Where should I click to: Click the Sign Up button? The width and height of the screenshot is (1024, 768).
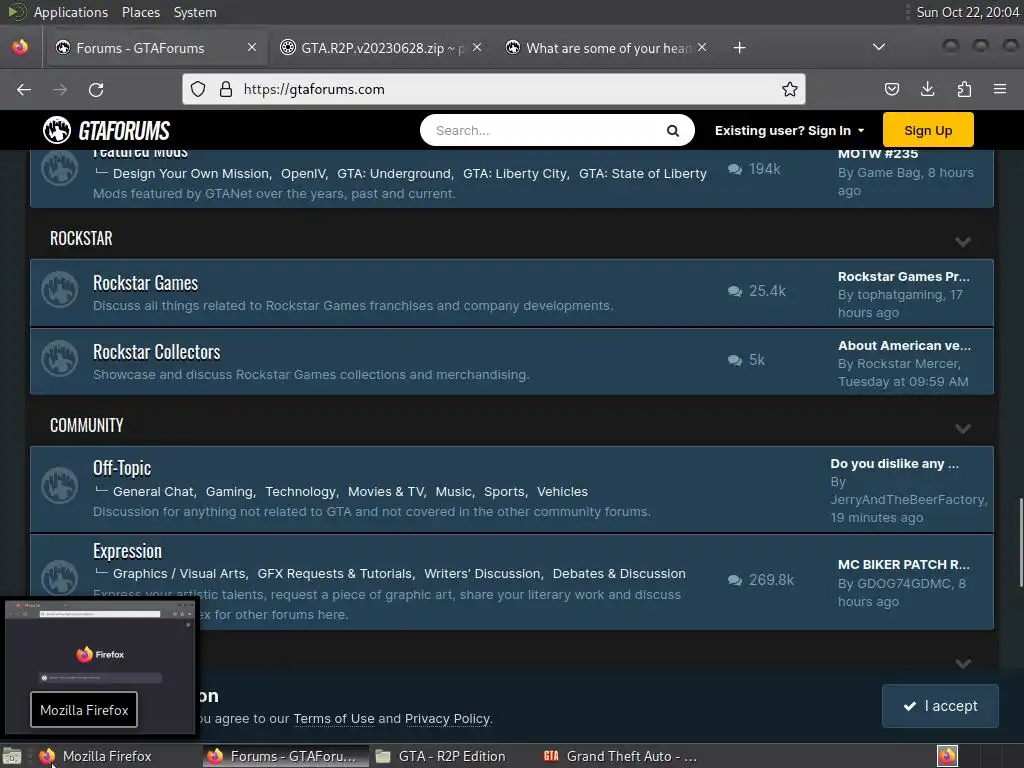pos(928,130)
